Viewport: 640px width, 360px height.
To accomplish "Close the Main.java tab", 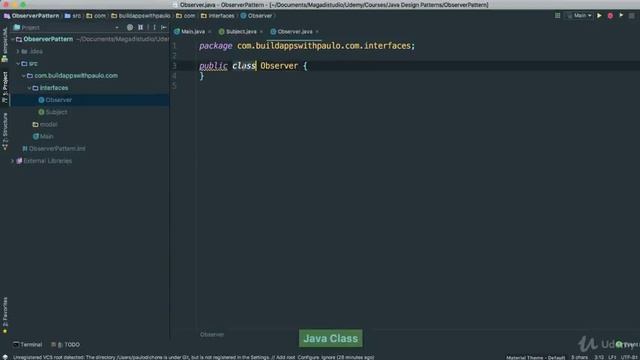I will tap(210, 32).
